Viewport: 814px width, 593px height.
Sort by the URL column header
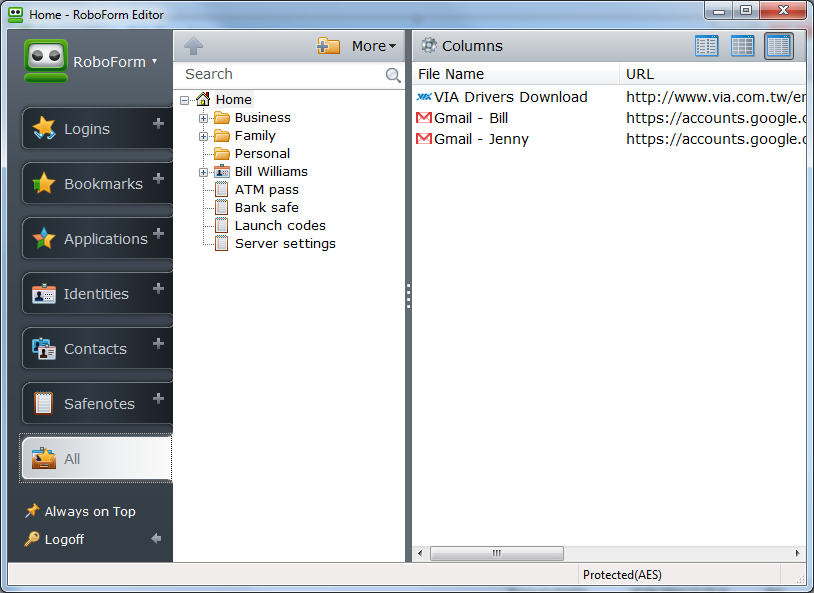pyautogui.click(x=713, y=74)
